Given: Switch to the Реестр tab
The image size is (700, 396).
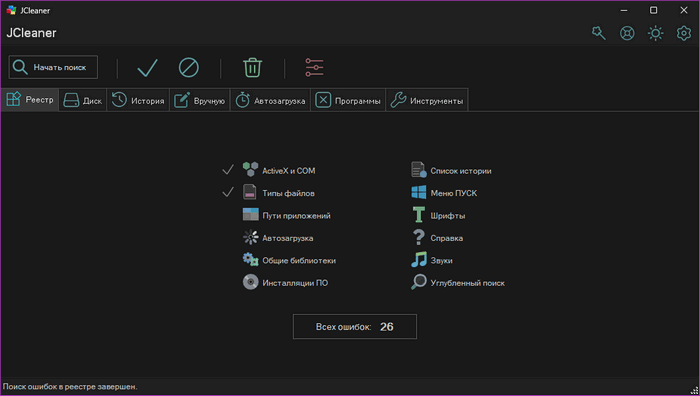Looking at the screenshot, I should point(30,100).
